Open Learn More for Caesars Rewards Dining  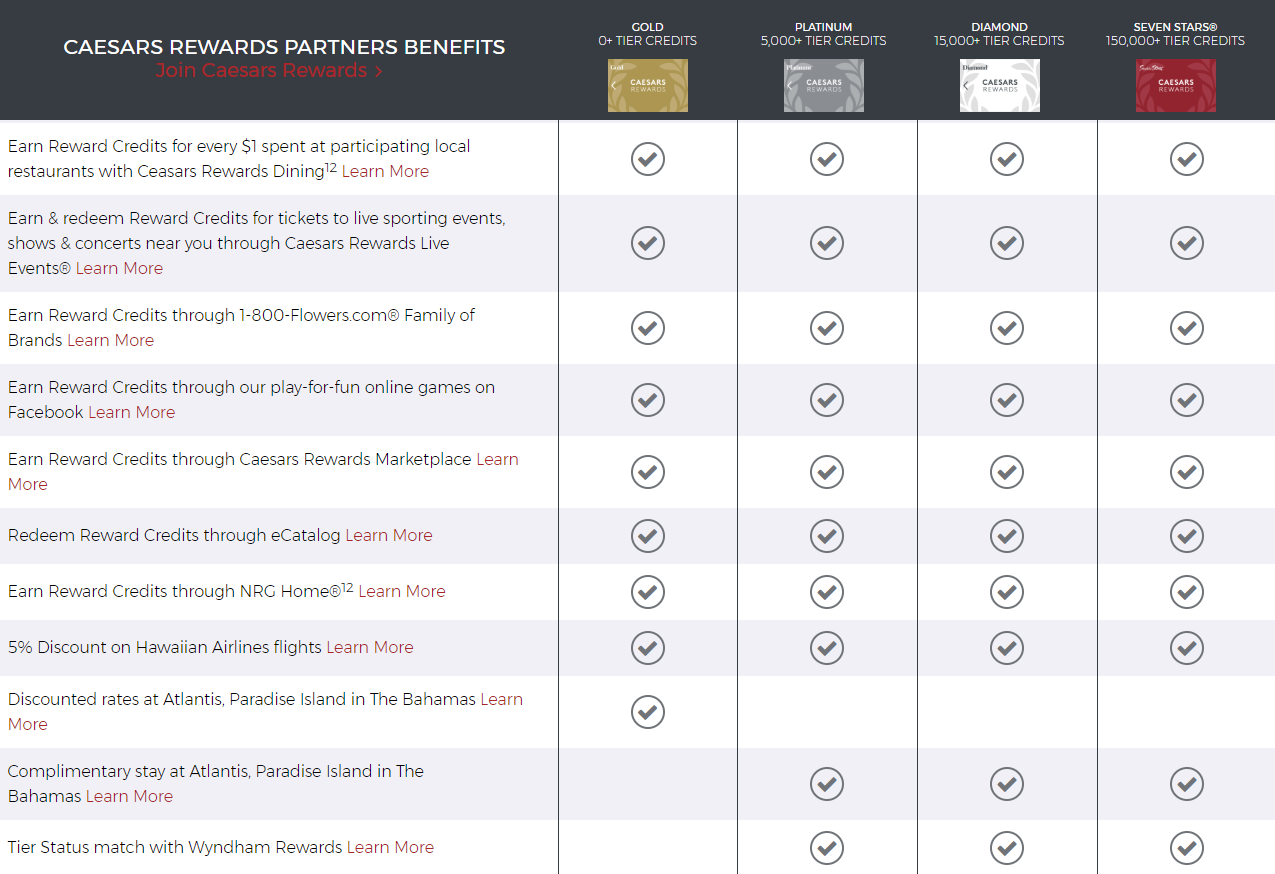point(385,171)
